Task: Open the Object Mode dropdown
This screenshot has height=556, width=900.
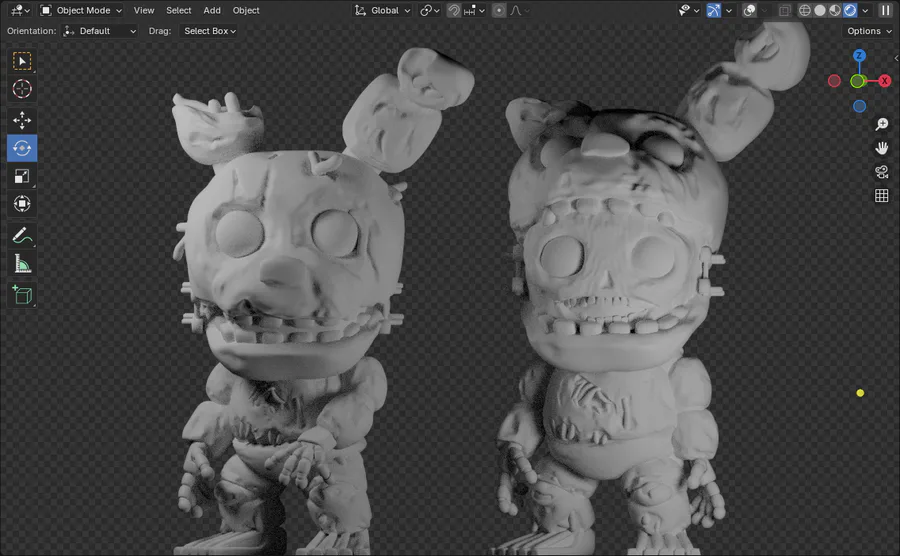Action: (82, 10)
